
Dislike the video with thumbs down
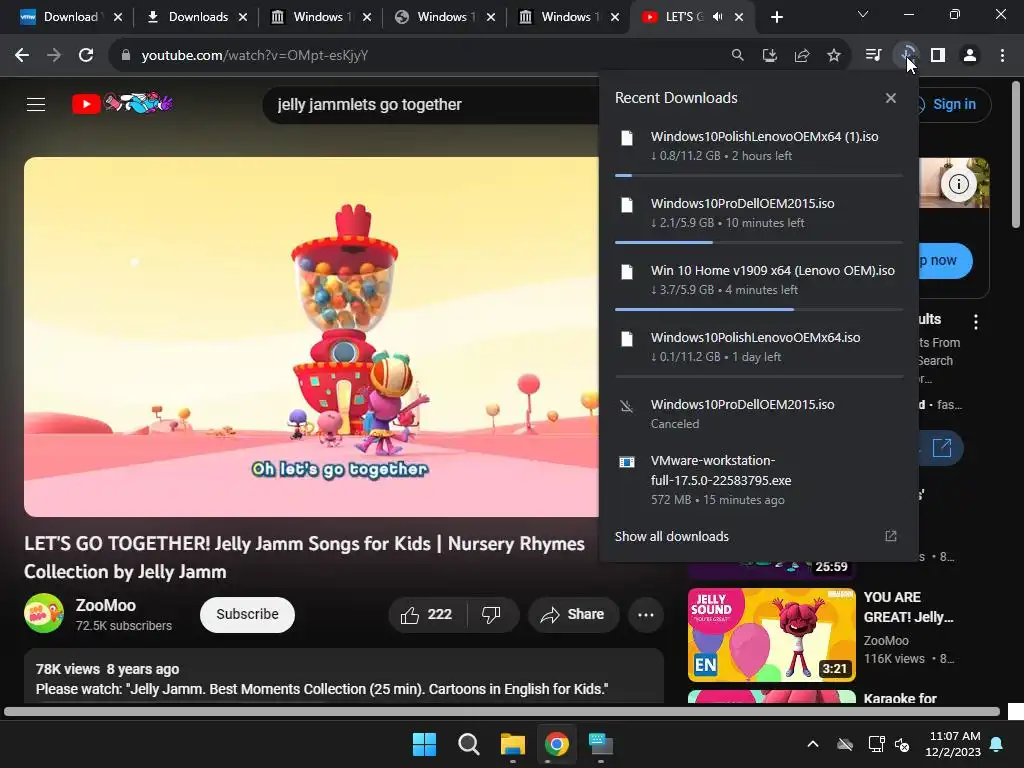point(491,615)
